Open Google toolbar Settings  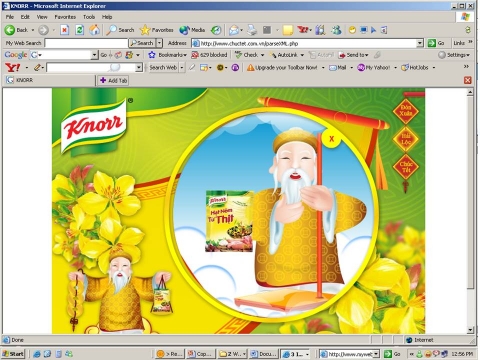[x=454, y=55]
